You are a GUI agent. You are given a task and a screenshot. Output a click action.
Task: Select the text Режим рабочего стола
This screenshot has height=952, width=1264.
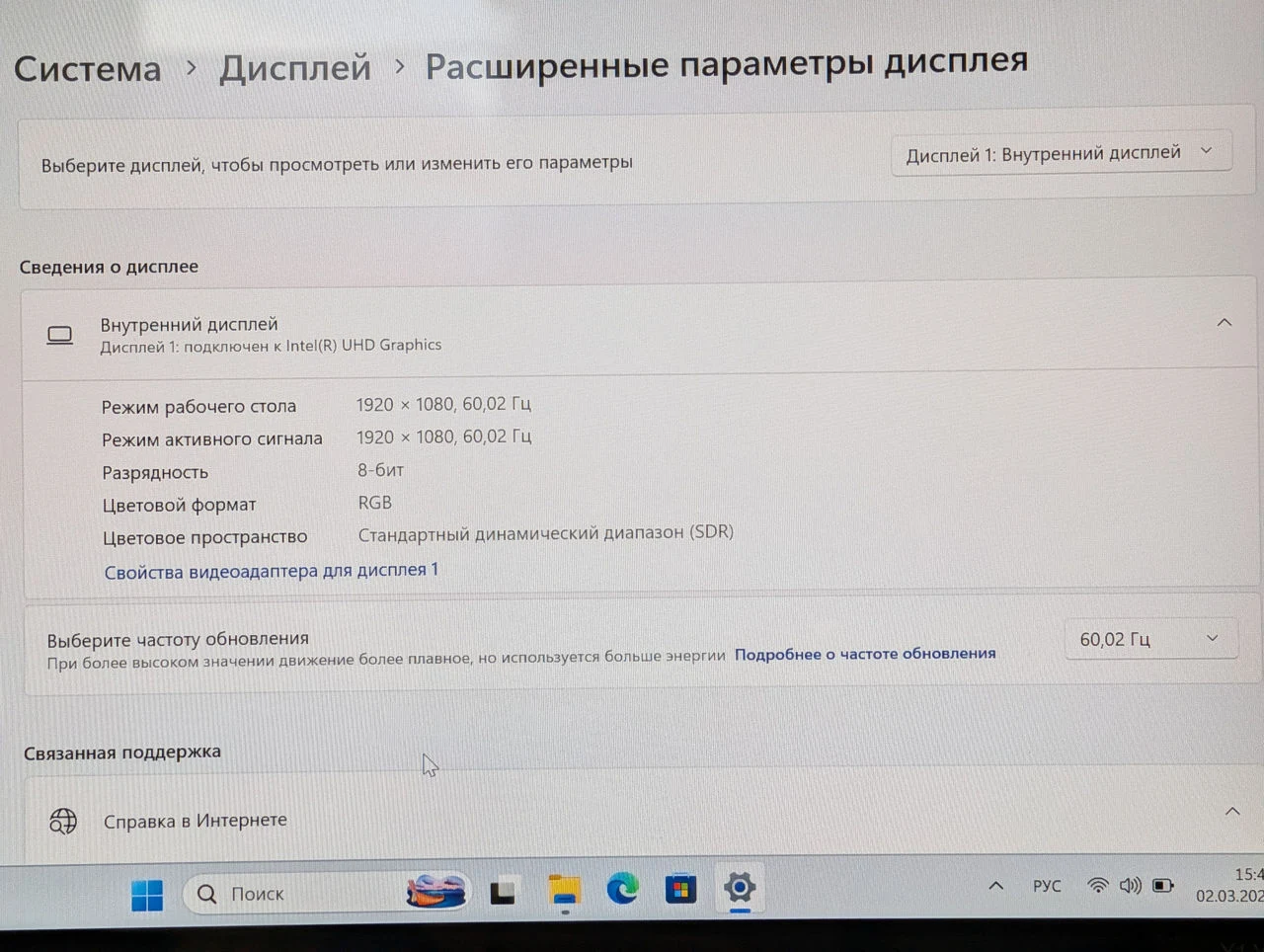(198, 406)
